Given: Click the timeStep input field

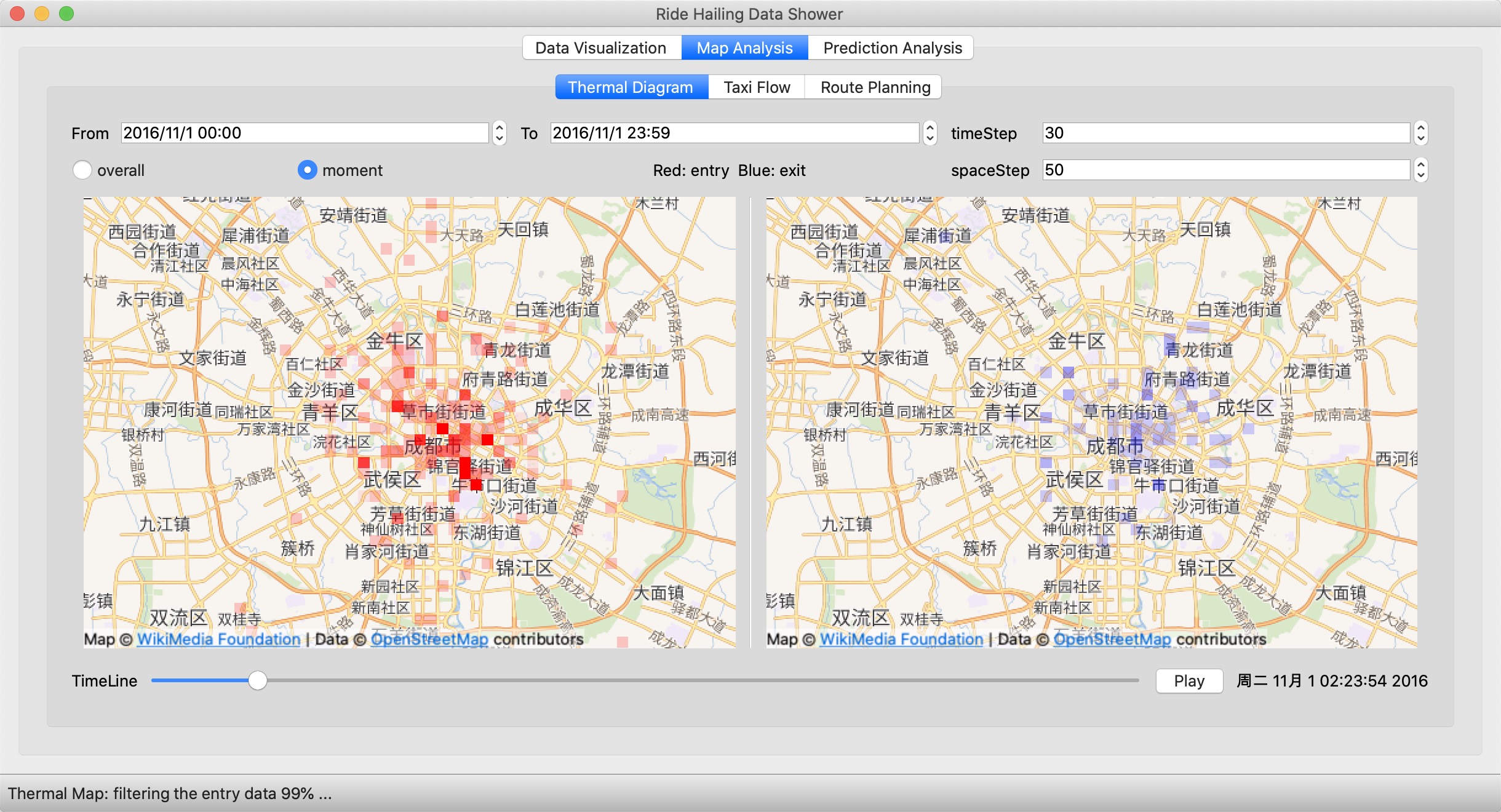Looking at the screenshot, I should point(1225,133).
